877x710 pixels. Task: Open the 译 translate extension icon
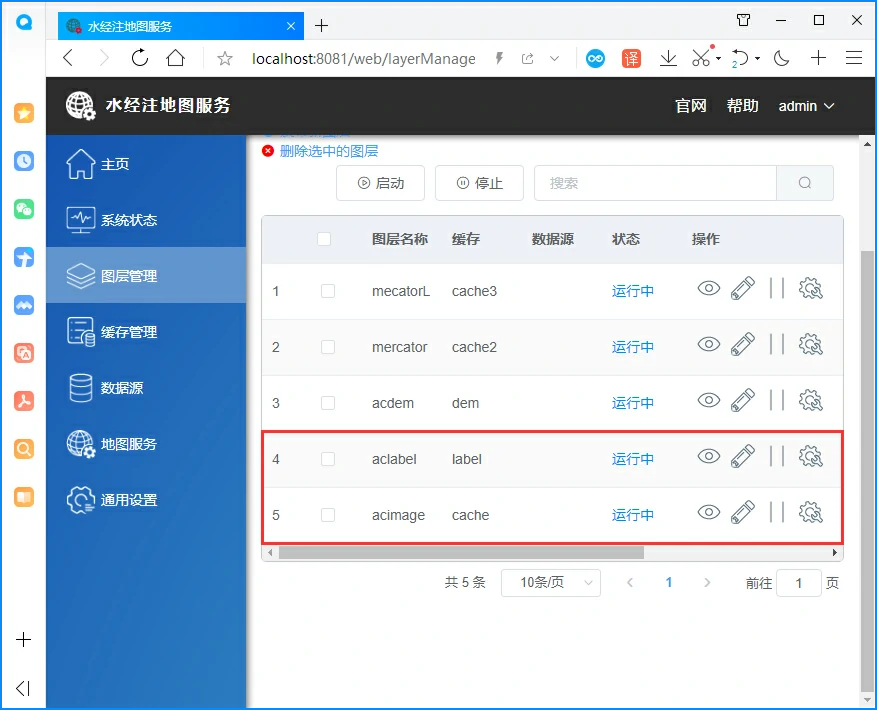tap(631, 58)
